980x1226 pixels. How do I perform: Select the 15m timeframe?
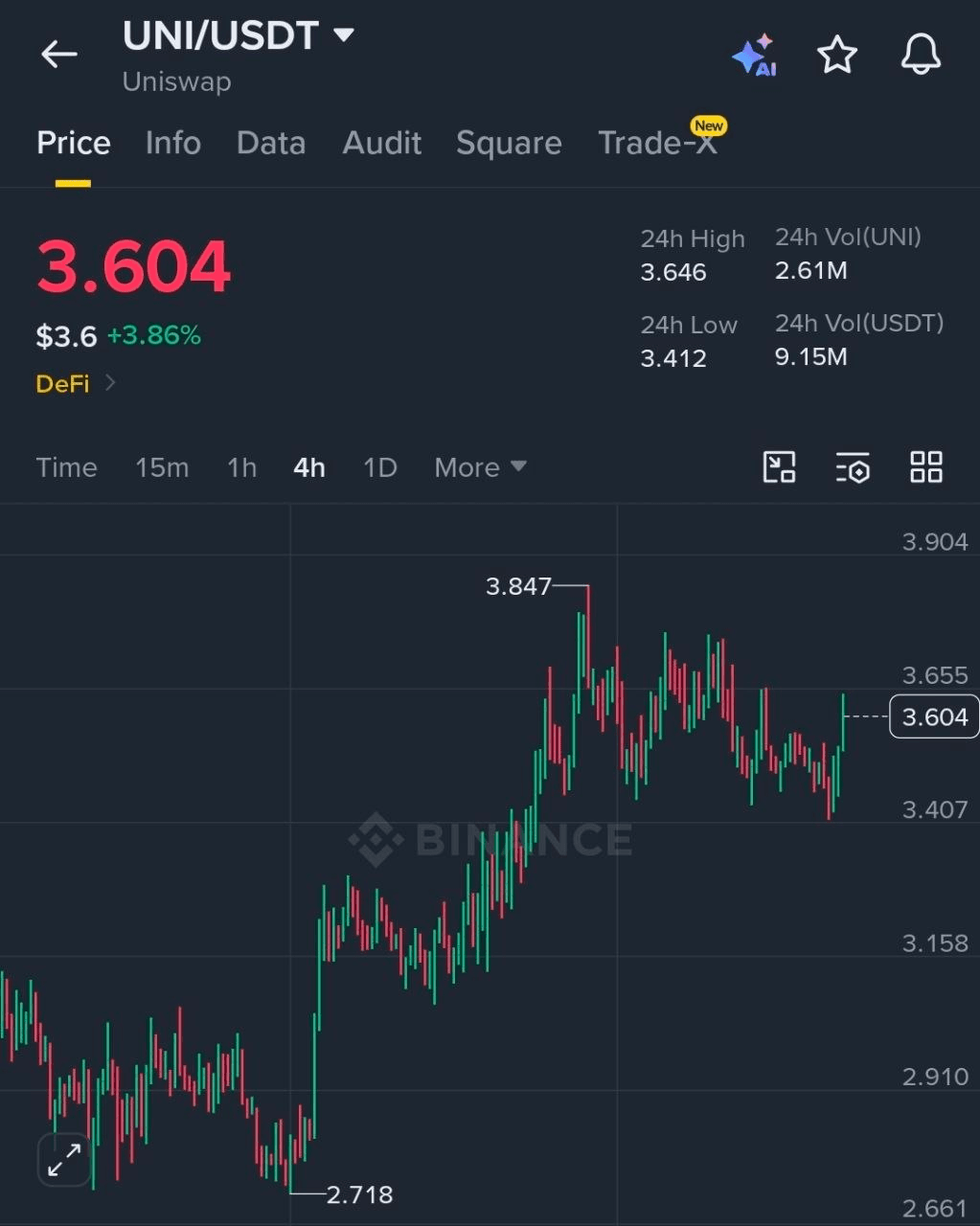162,467
